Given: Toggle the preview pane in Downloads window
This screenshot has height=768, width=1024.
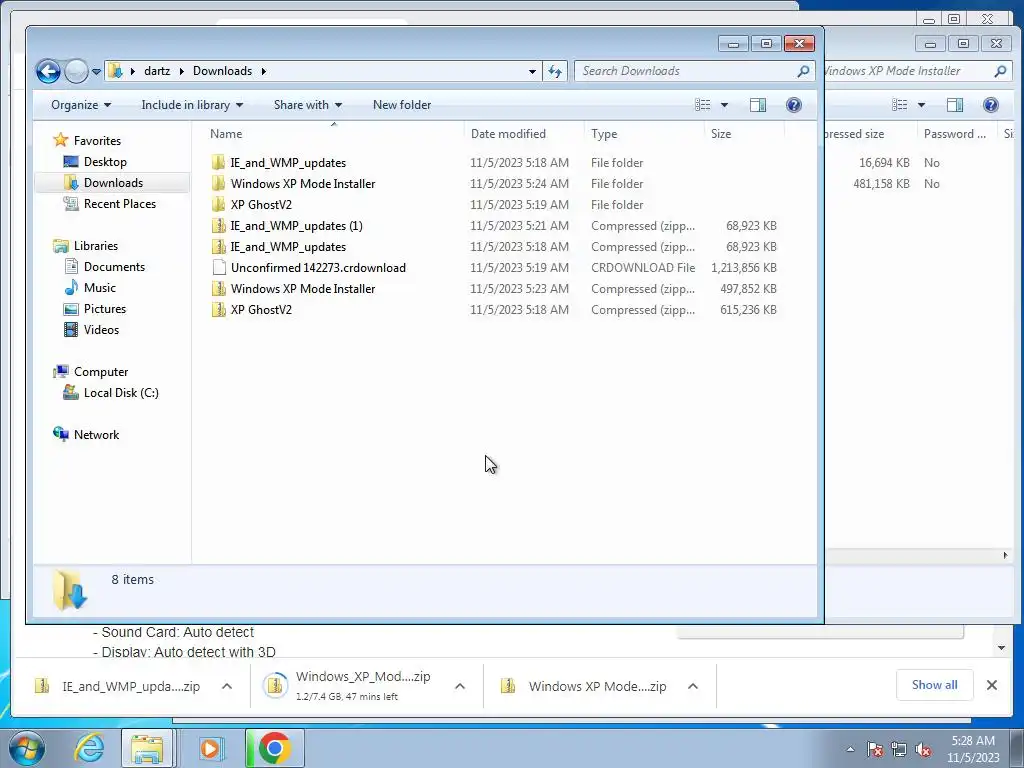Looking at the screenshot, I should tap(758, 105).
